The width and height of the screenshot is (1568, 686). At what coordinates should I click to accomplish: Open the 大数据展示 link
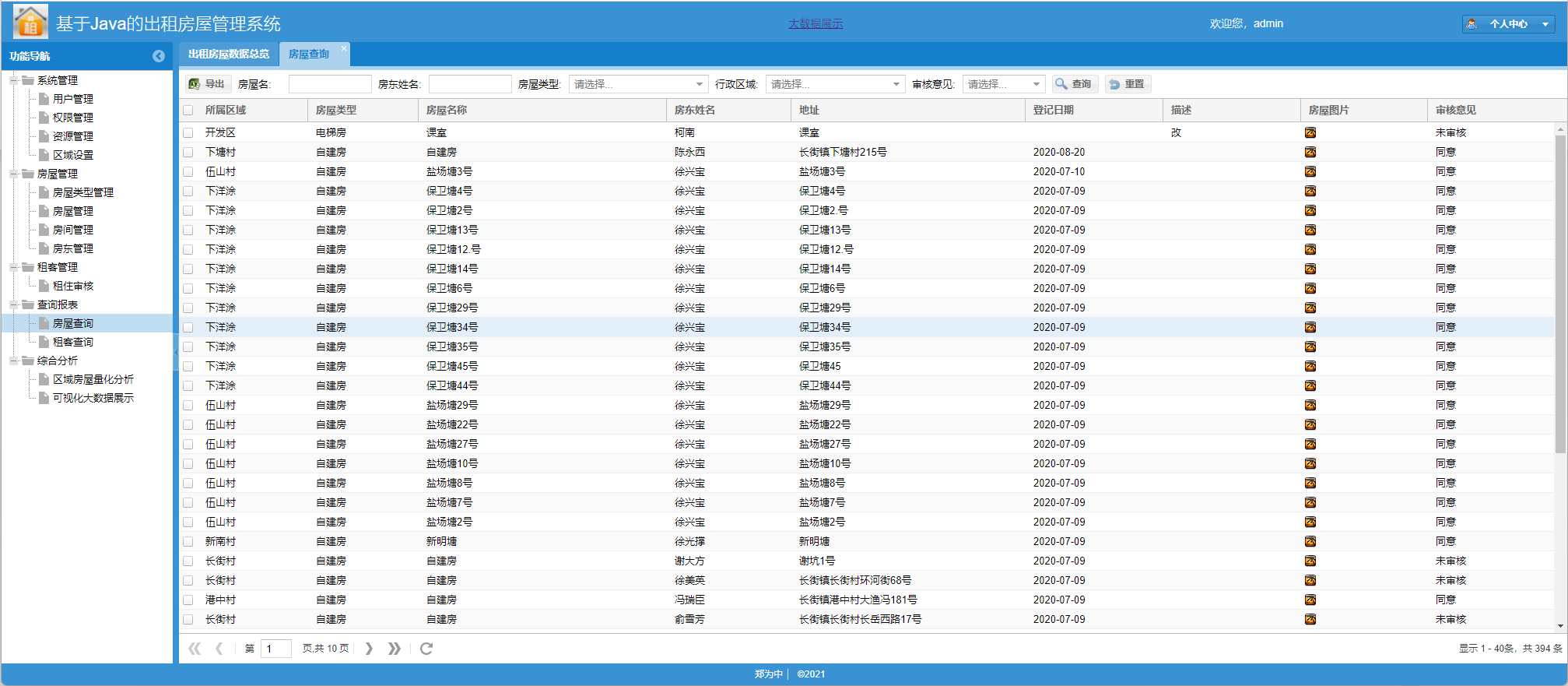click(x=816, y=23)
